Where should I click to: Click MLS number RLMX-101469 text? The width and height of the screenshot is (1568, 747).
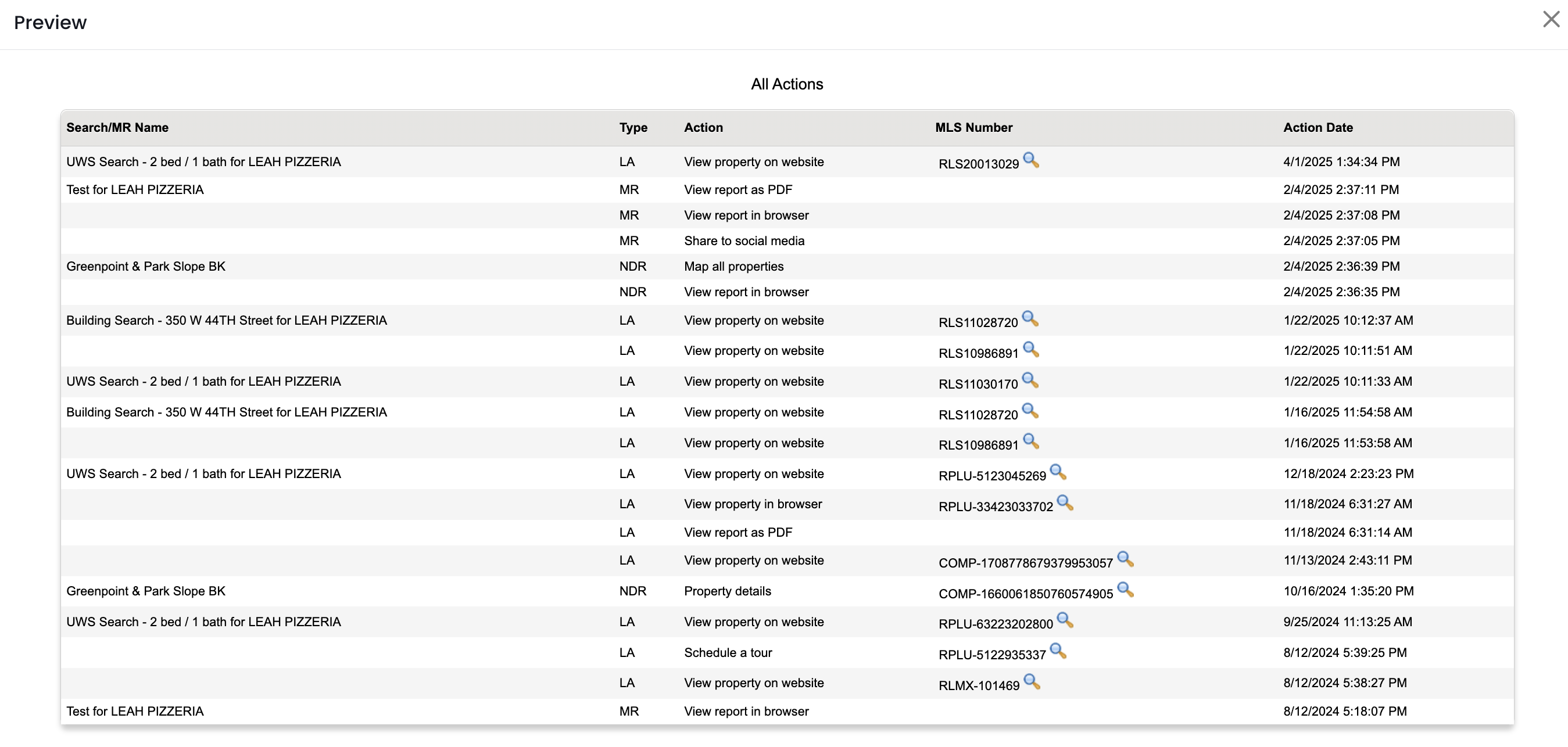point(978,685)
